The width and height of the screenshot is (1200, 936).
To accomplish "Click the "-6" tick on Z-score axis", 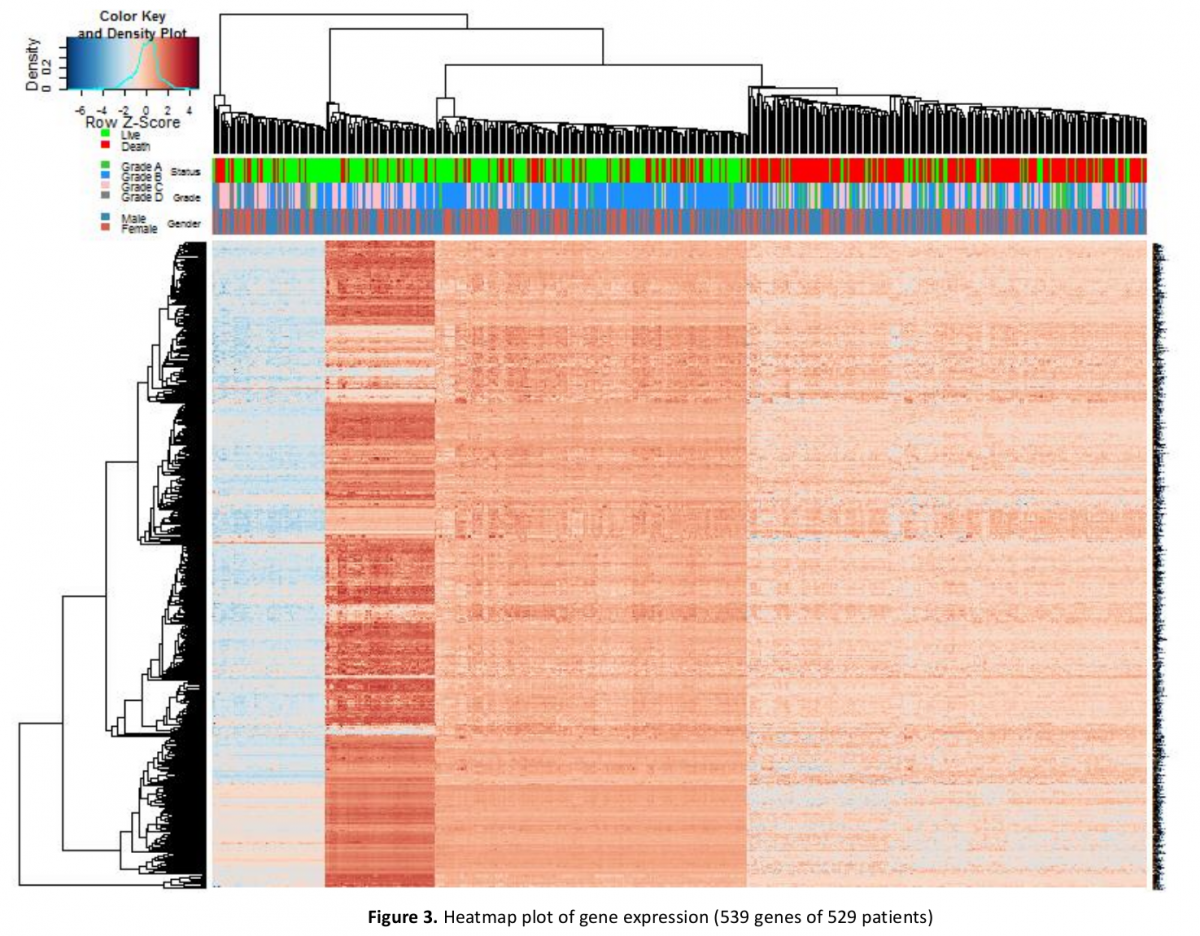I will [80, 110].
